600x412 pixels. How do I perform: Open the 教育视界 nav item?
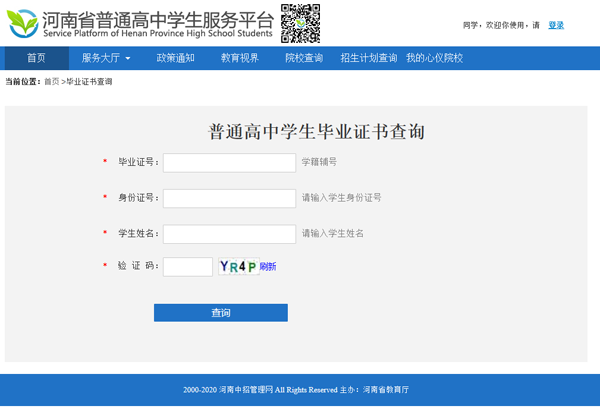[x=240, y=58]
